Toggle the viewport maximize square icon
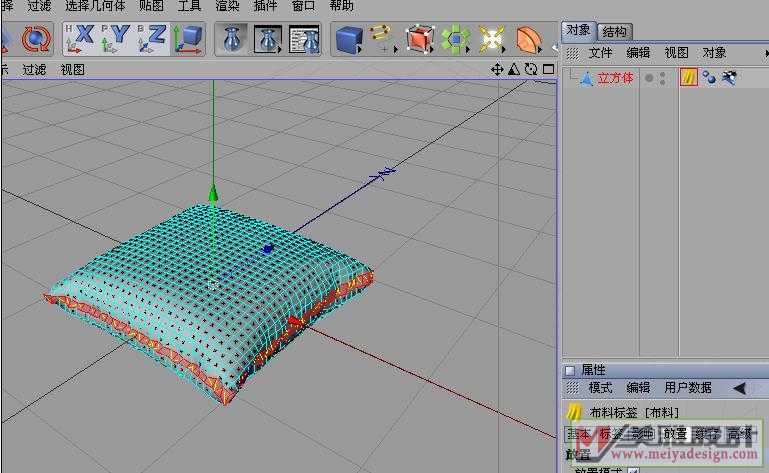Screen dimensions: 769x473 tap(548, 69)
